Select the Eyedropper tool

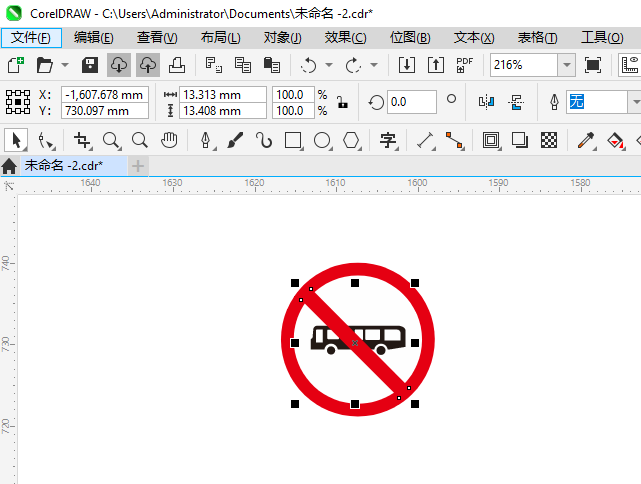tap(586, 141)
